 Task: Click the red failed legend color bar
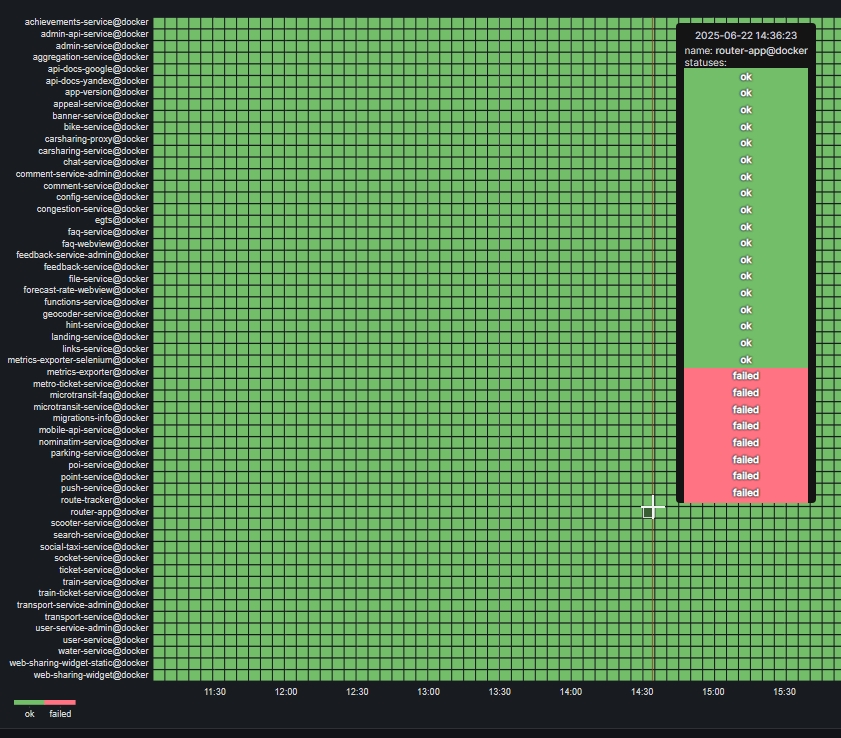(x=60, y=702)
